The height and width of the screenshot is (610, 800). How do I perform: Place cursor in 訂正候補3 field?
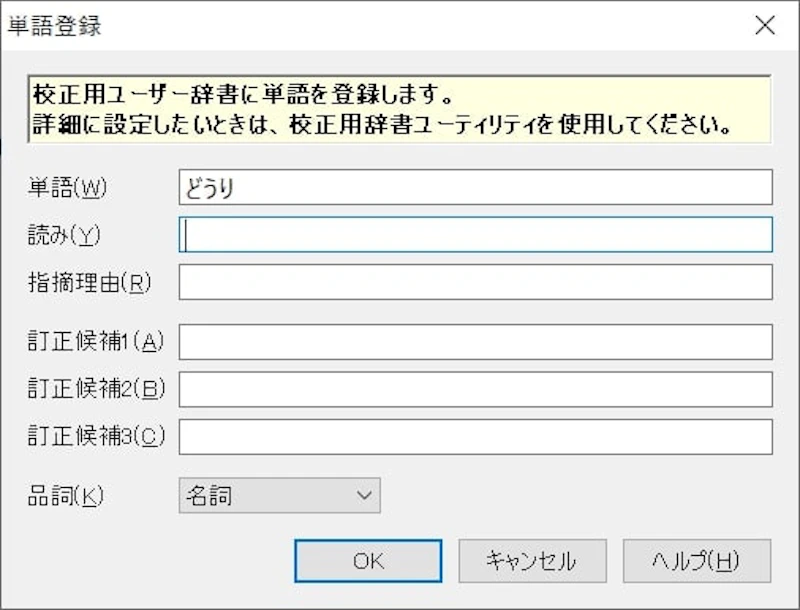point(475,436)
